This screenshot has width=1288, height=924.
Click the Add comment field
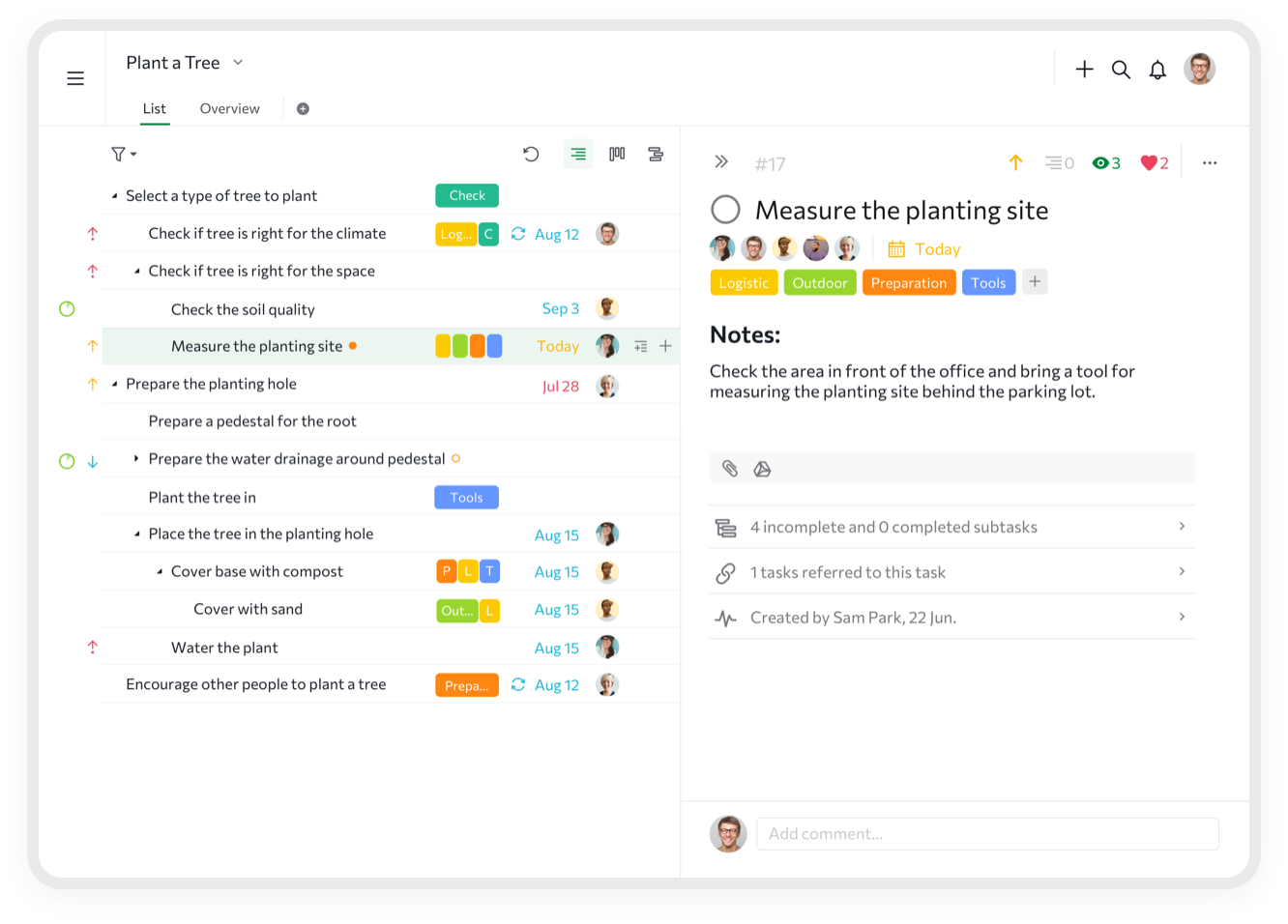(x=986, y=833)
